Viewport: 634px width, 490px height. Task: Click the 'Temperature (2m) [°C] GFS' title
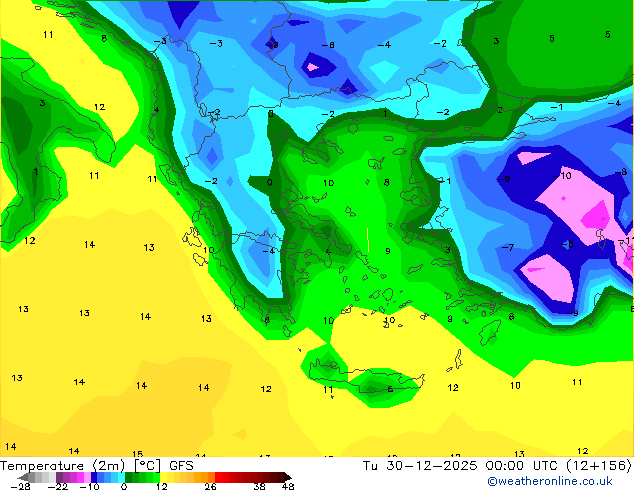point(97,466)
